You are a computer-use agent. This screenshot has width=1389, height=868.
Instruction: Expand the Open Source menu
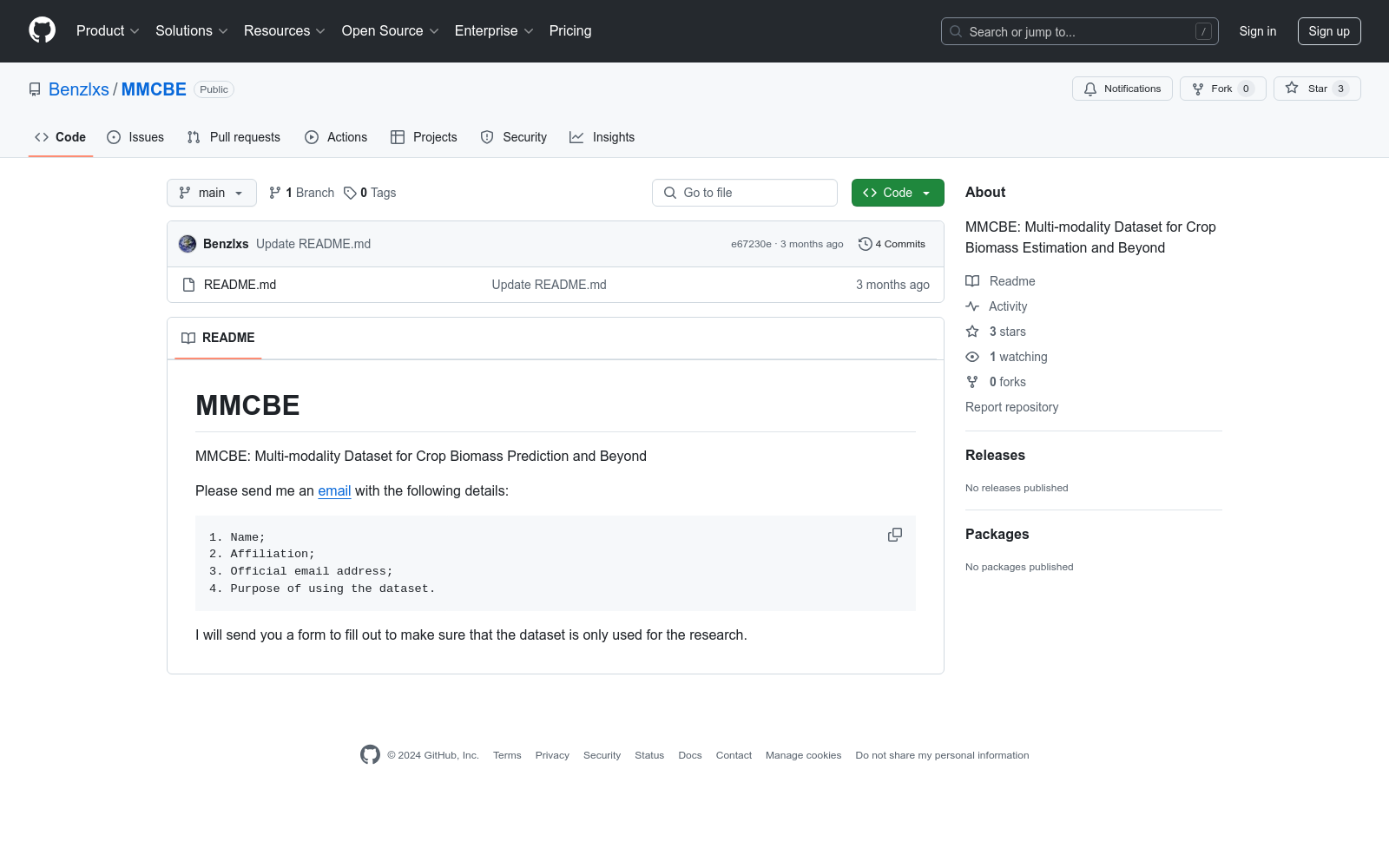click(391, 31)
